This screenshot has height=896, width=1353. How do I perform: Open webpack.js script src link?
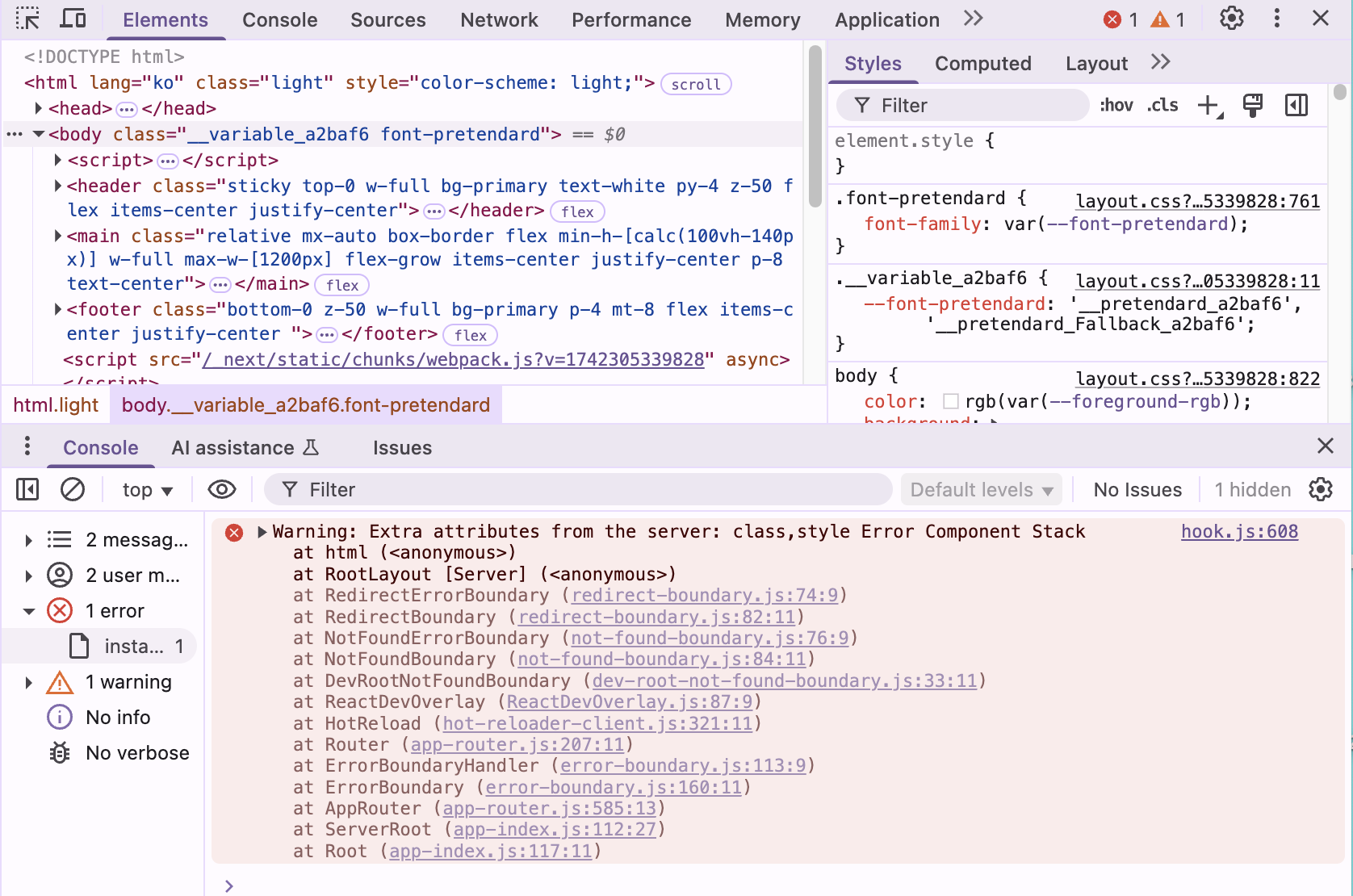453,360
